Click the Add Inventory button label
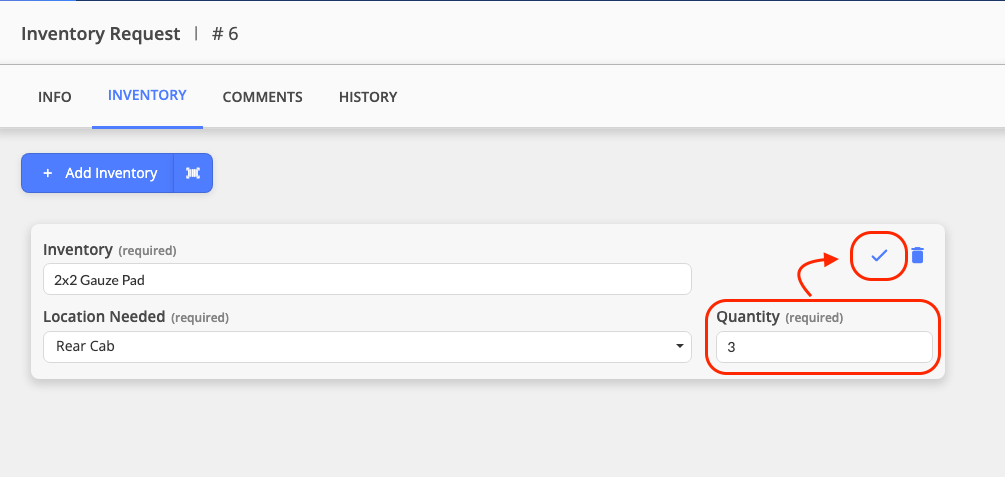 111,173
